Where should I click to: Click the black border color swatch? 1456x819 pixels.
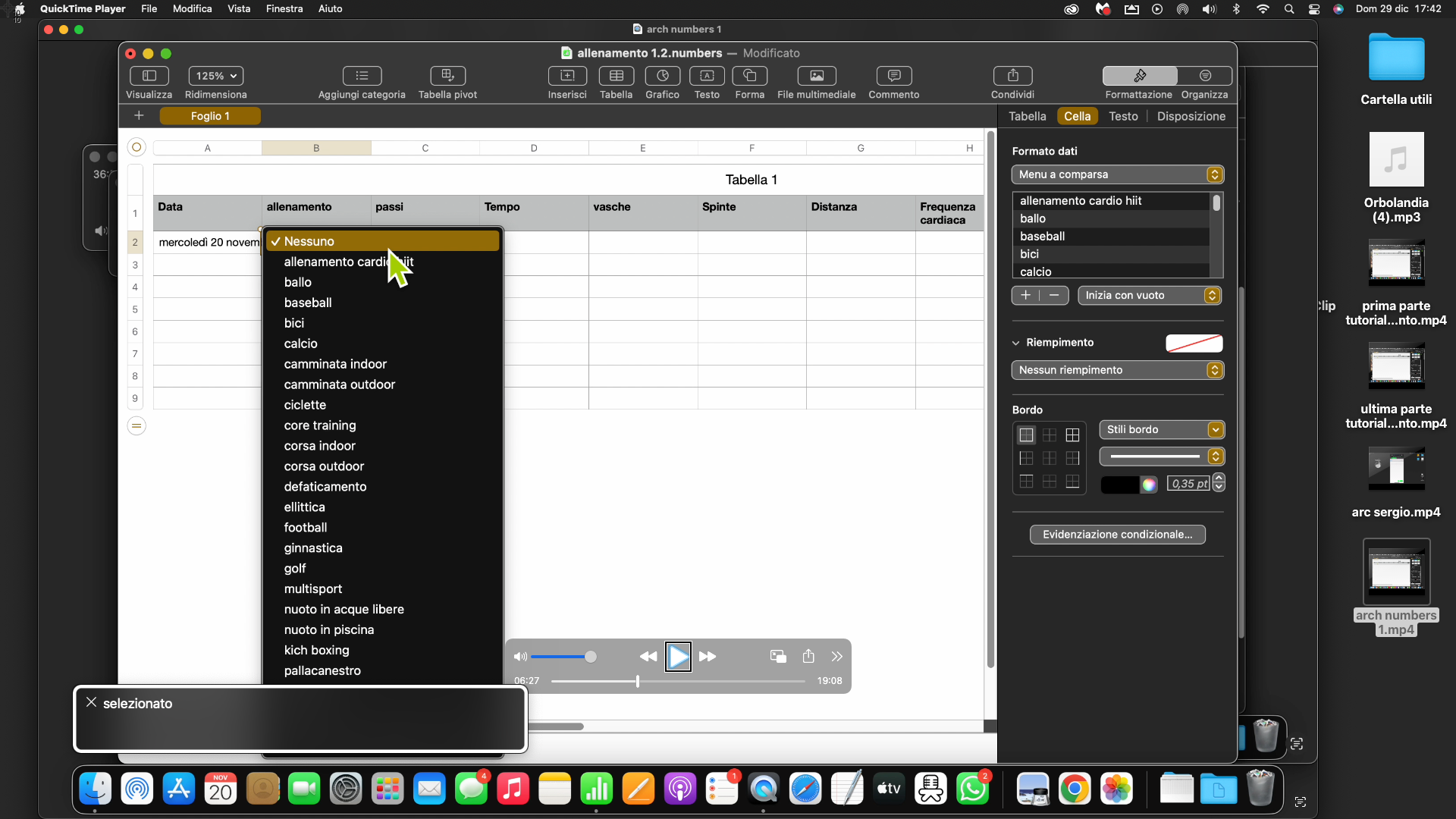pos(1119,485)
